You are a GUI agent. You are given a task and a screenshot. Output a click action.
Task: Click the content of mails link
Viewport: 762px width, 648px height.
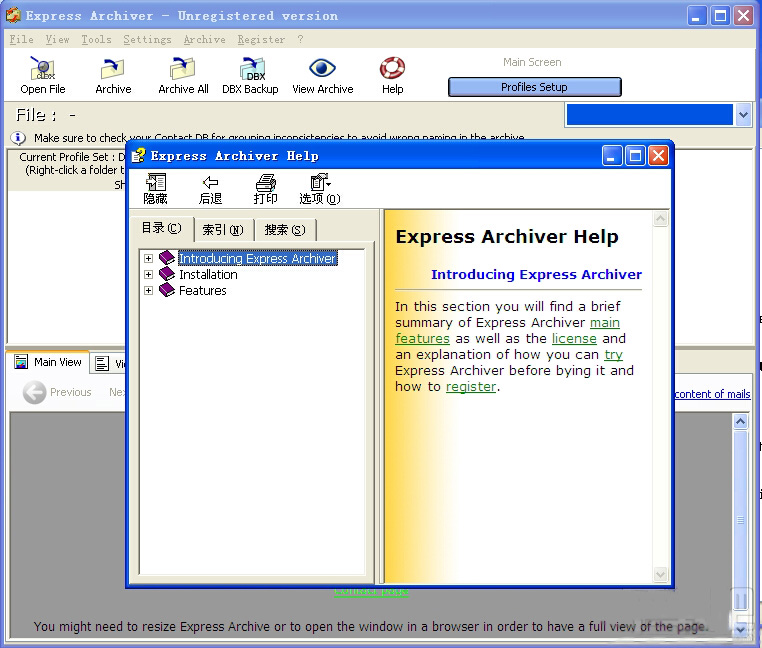pos(712,394)
